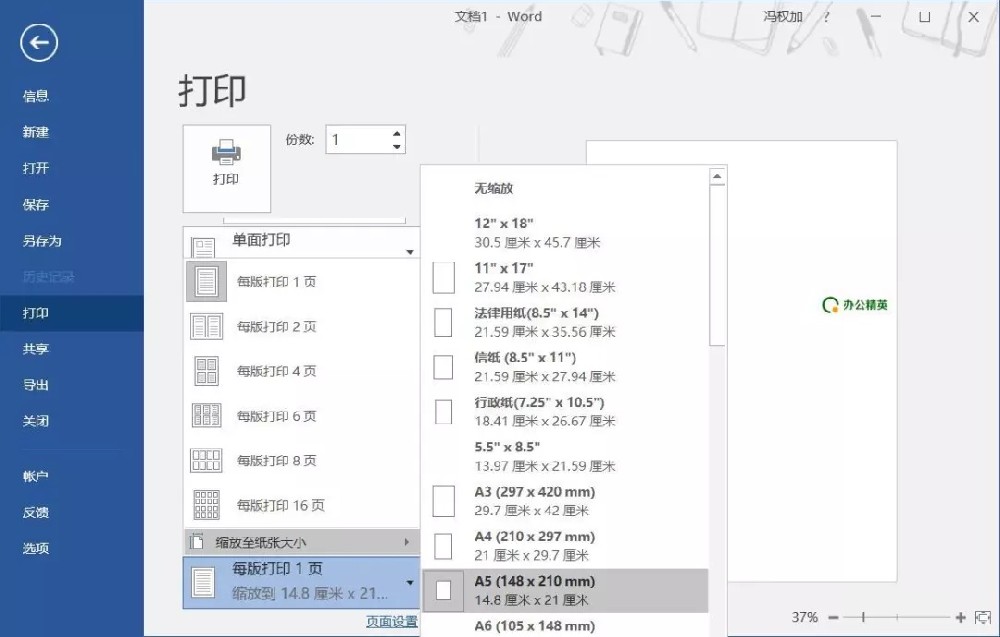Click the zoom to page icon
The image size is (1000, 637).
(982, 618)
